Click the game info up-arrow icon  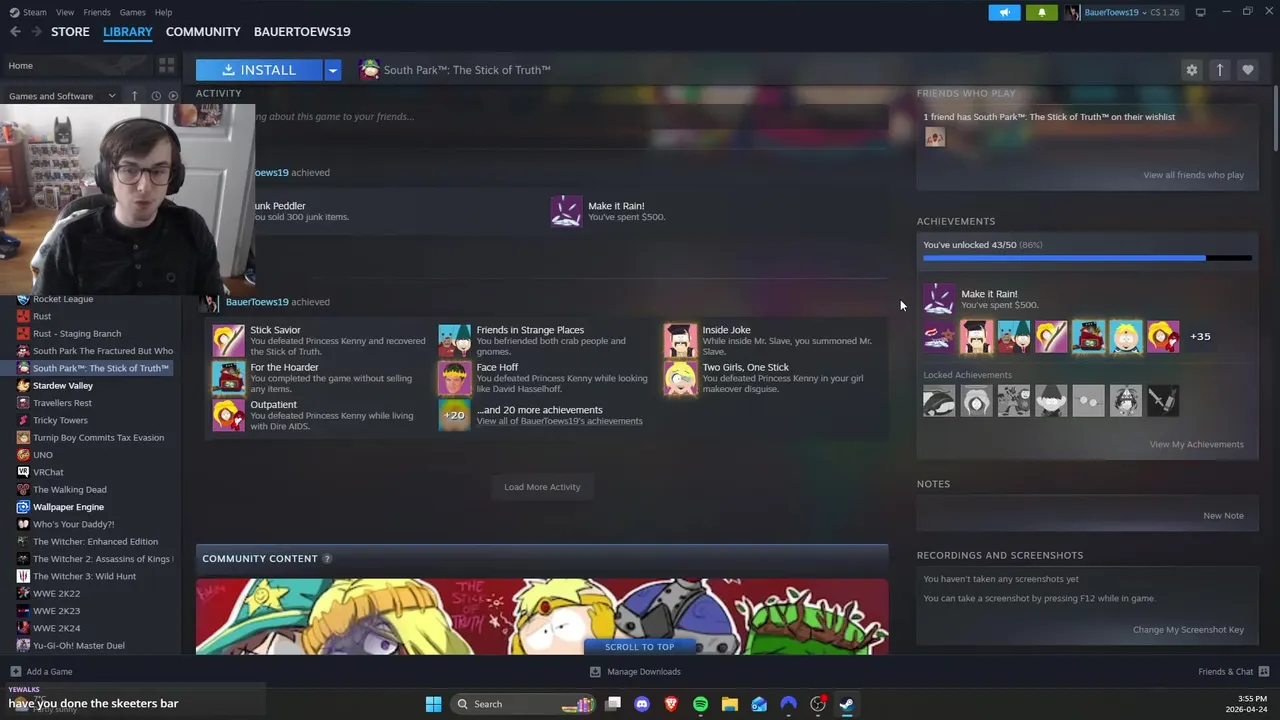pos(1219,70)
